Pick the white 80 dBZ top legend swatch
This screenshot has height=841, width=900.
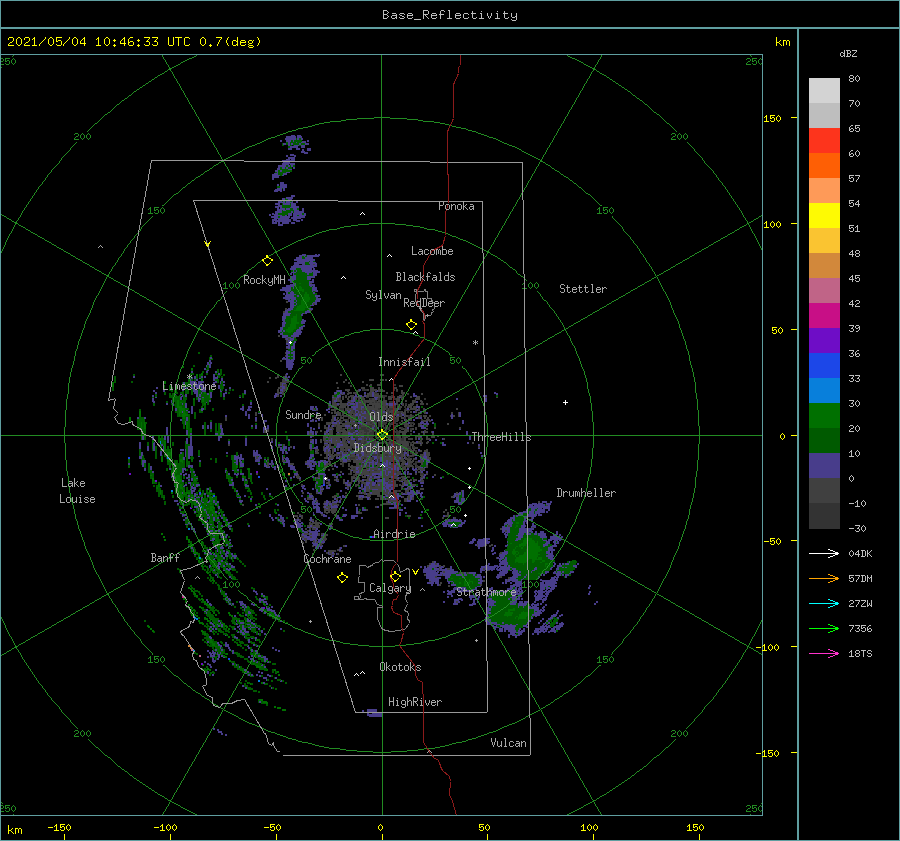click(x=824, y=91)
